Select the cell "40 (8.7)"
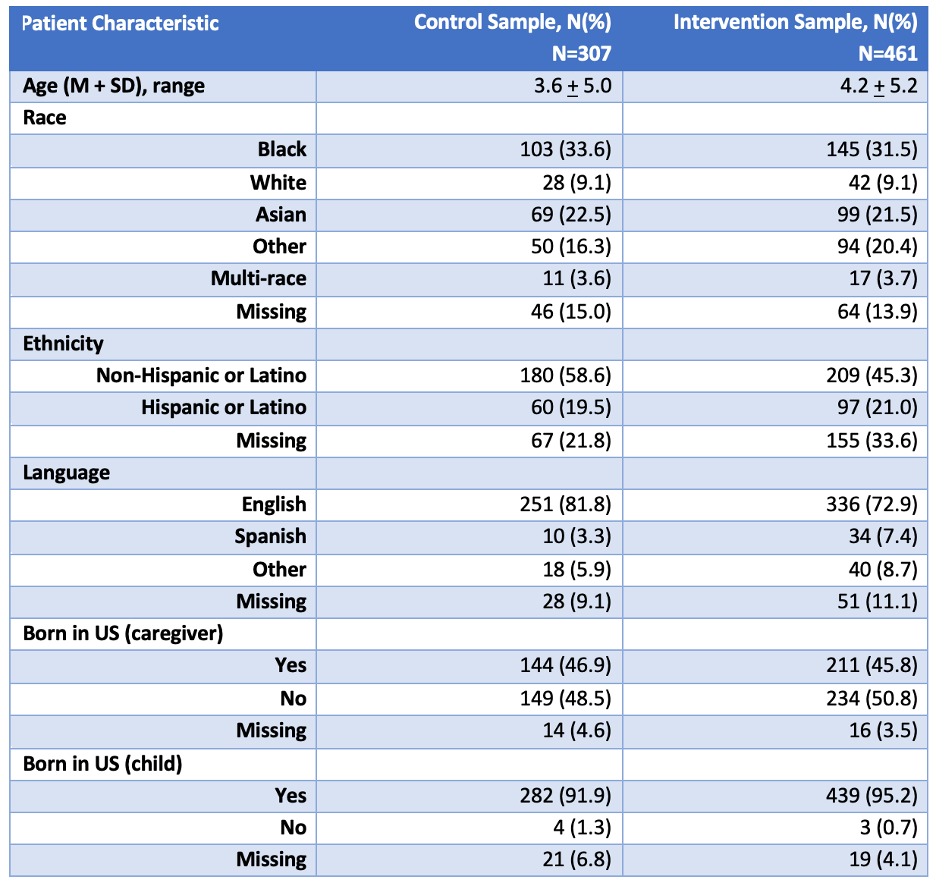 (883, 570)
